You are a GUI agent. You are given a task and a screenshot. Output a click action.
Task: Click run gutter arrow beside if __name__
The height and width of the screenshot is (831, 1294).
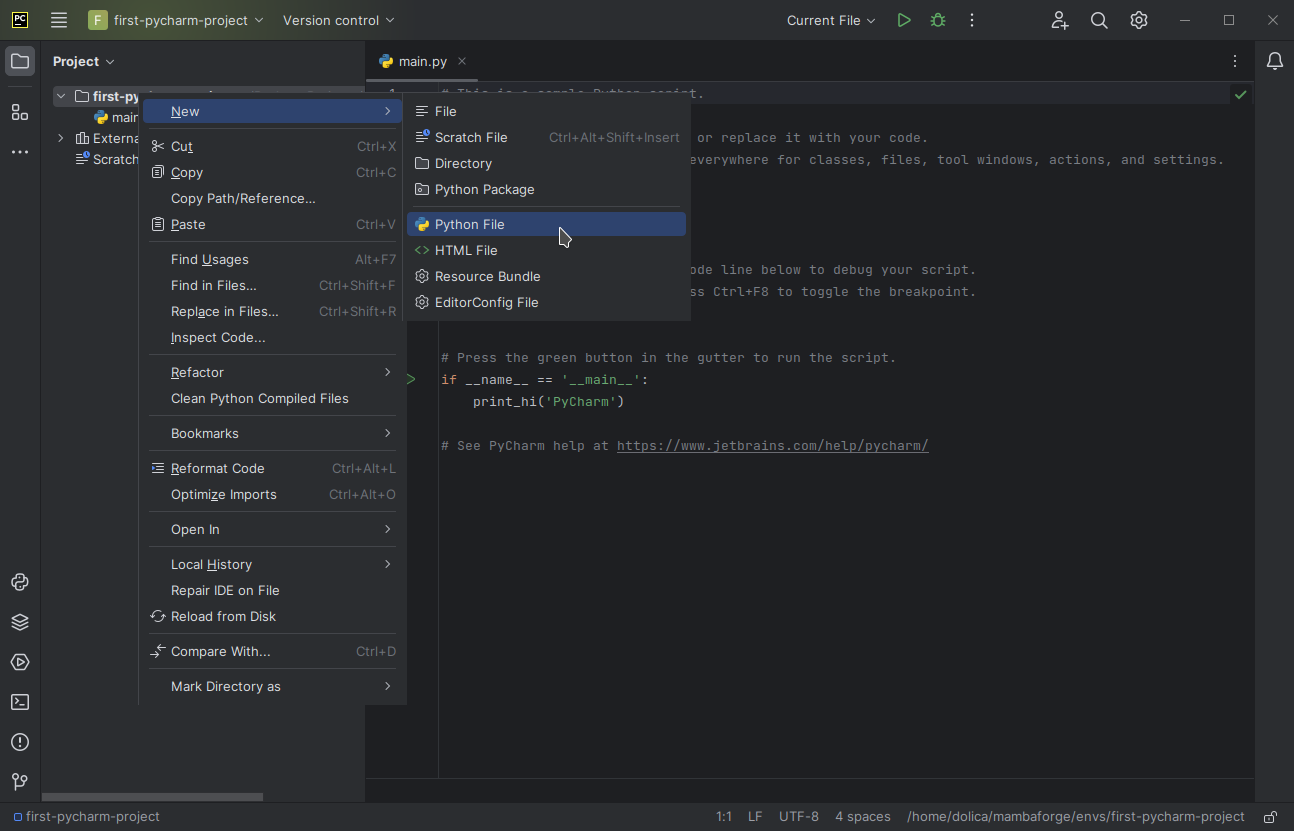(x=411, y=379)
